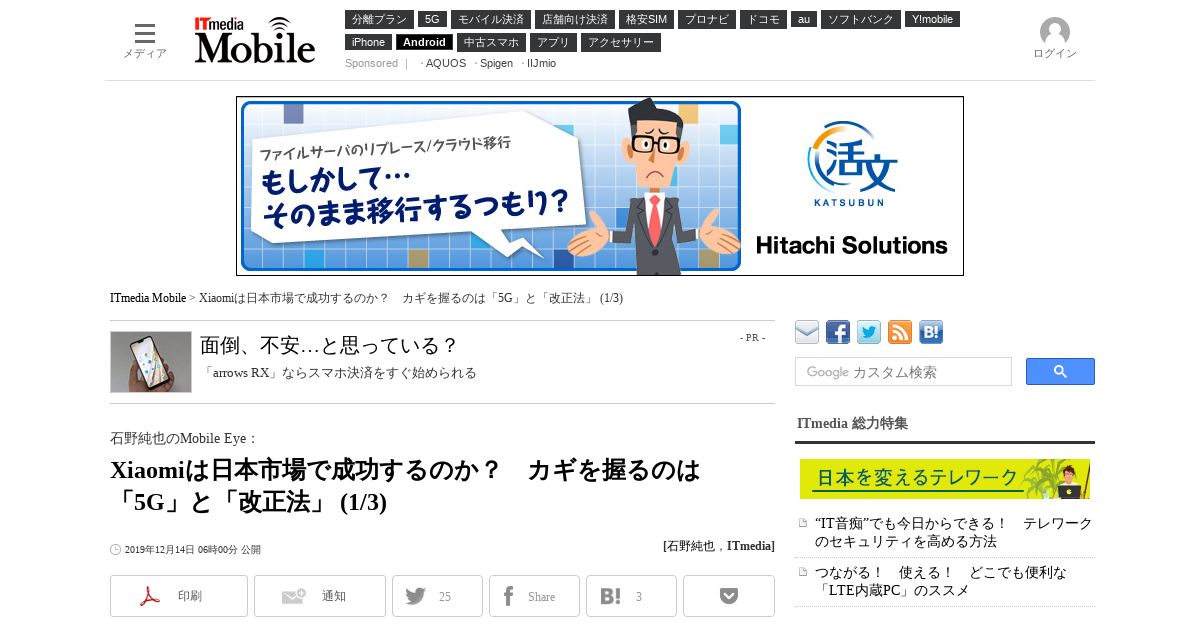Open the arrows RX PR thumbnail
The height and width of the screenshot is (630, 1200).
pyautogui.click(x=151, y=362)
